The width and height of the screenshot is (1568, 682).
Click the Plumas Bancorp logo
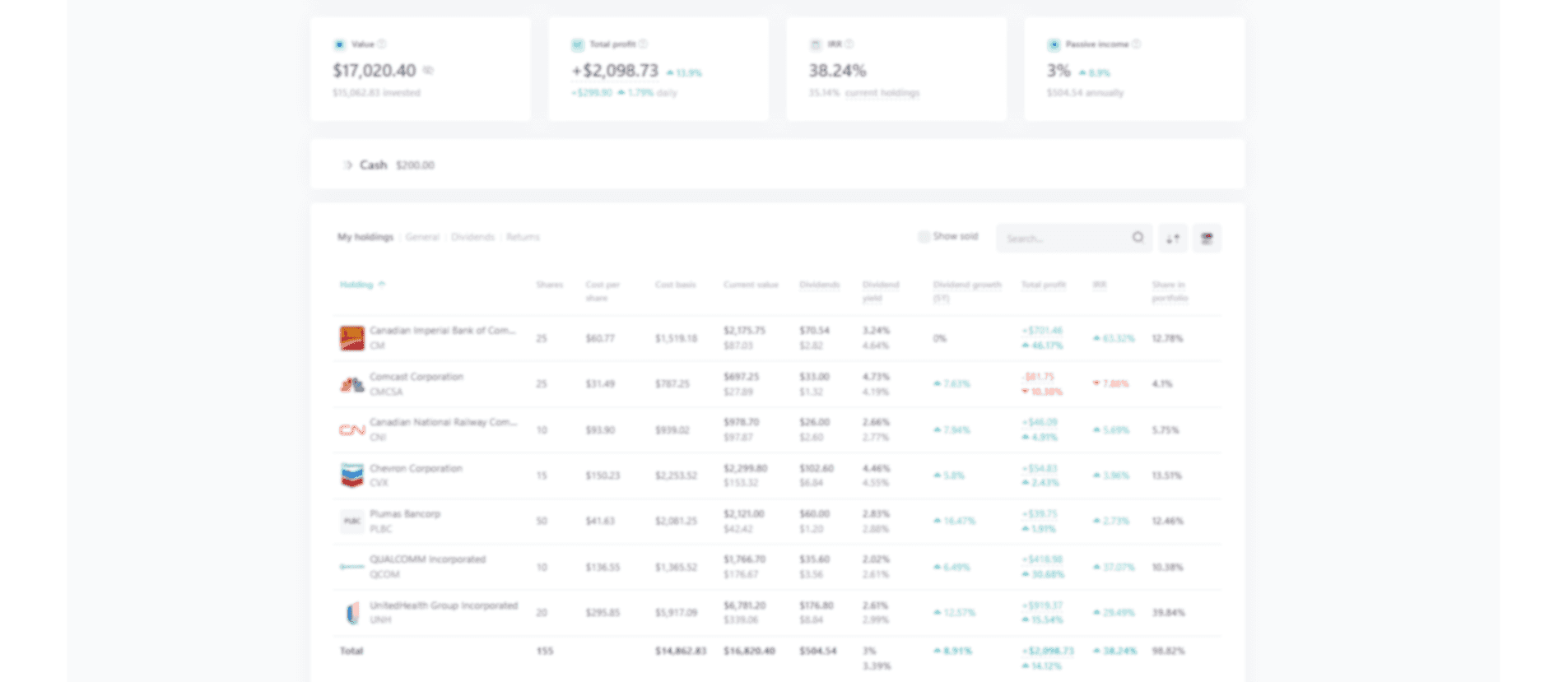pos(352,521)
